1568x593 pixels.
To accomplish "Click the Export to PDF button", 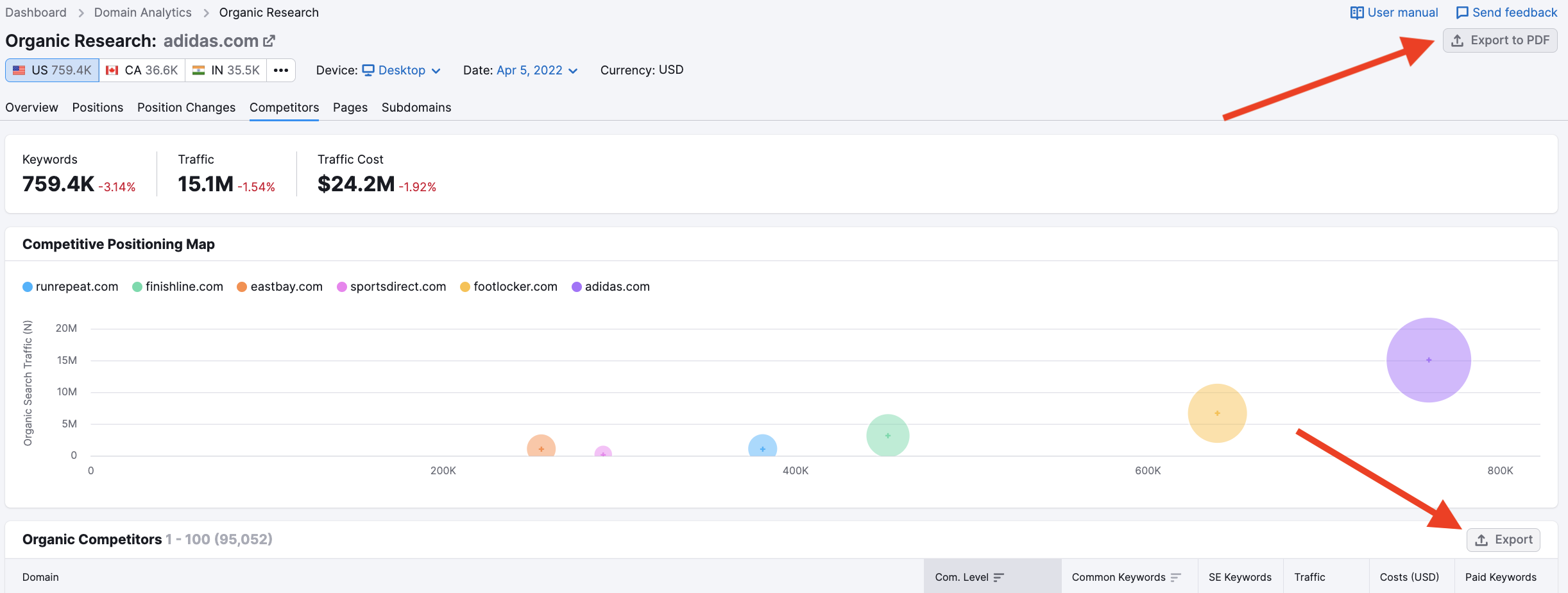I will click(x=1500, y=40).
